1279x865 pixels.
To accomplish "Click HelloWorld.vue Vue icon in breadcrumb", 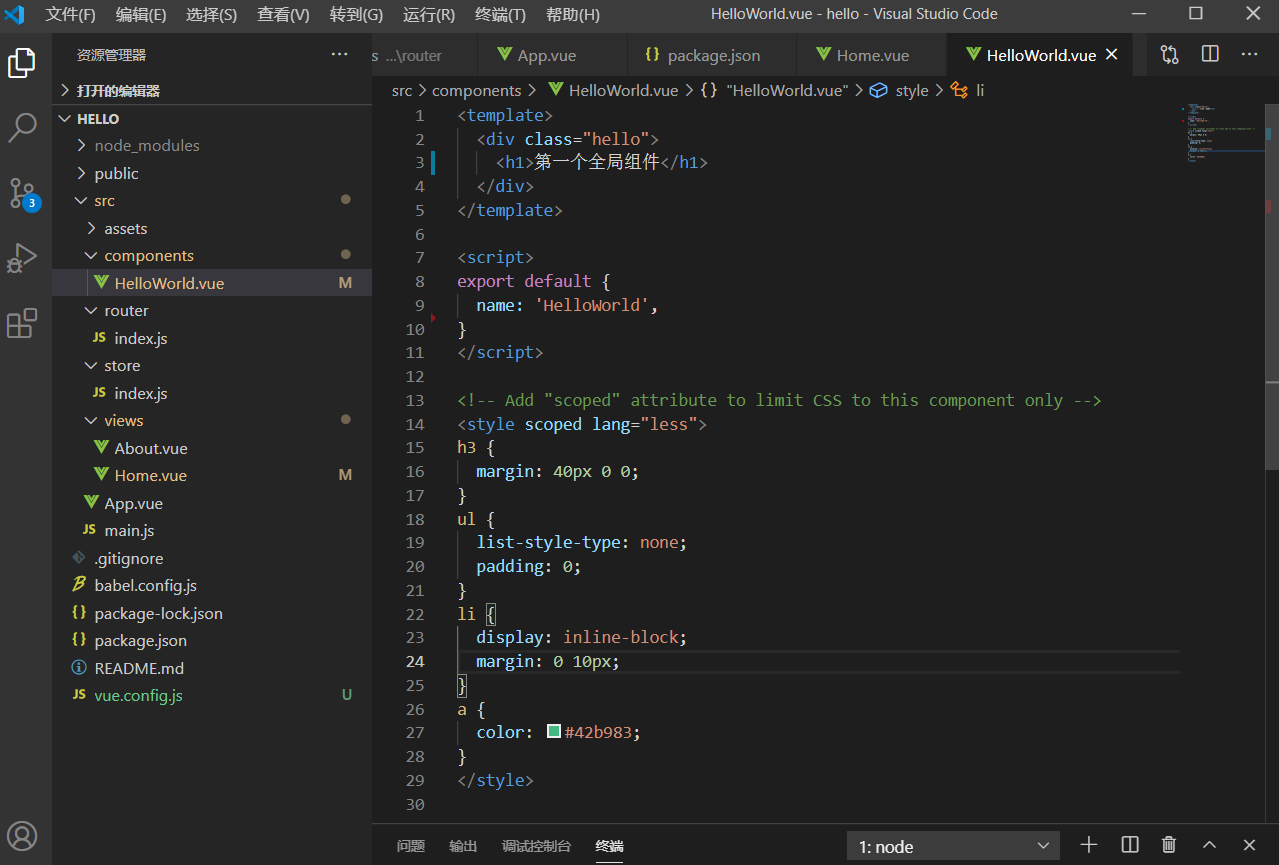I will click(556, 90).
